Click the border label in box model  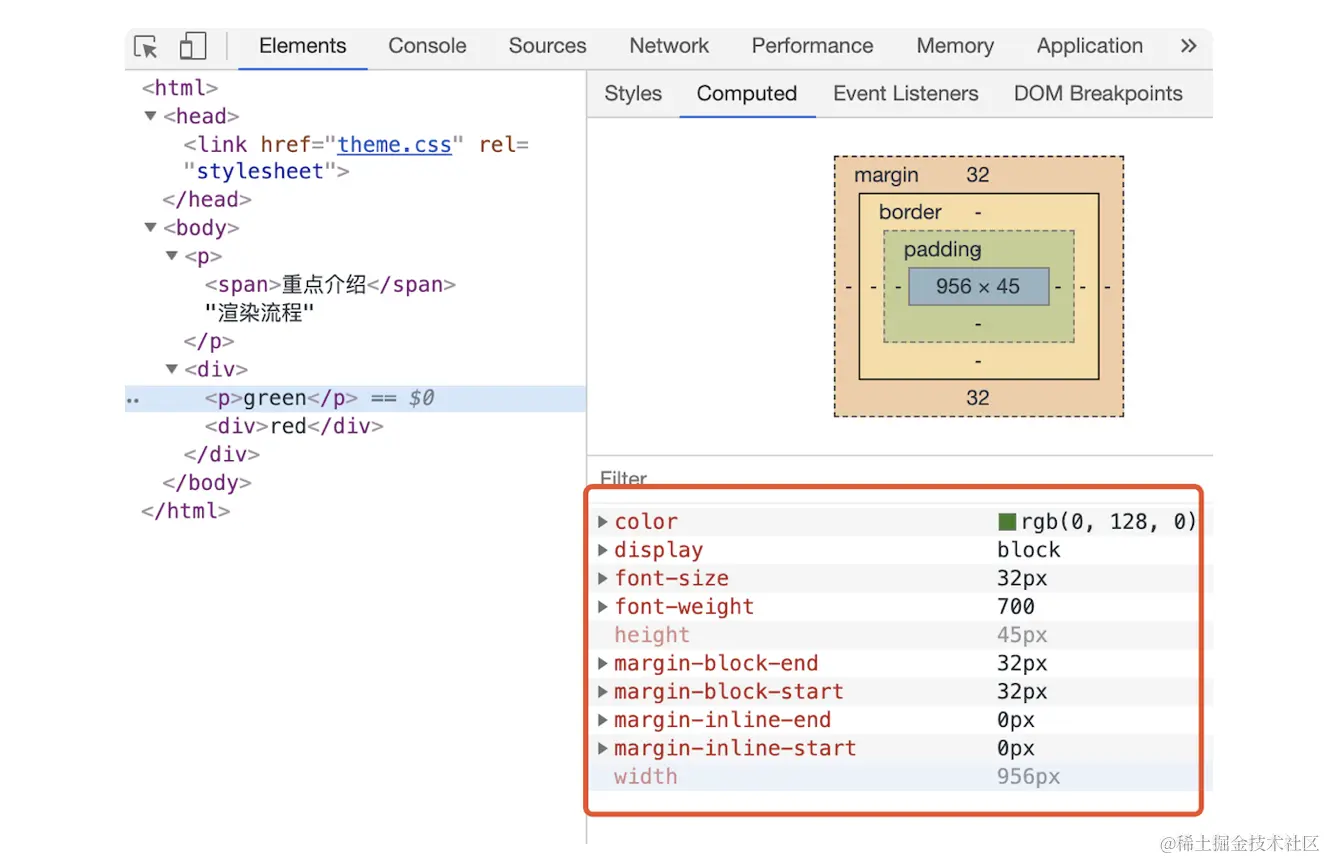click(x=910, y=212)
